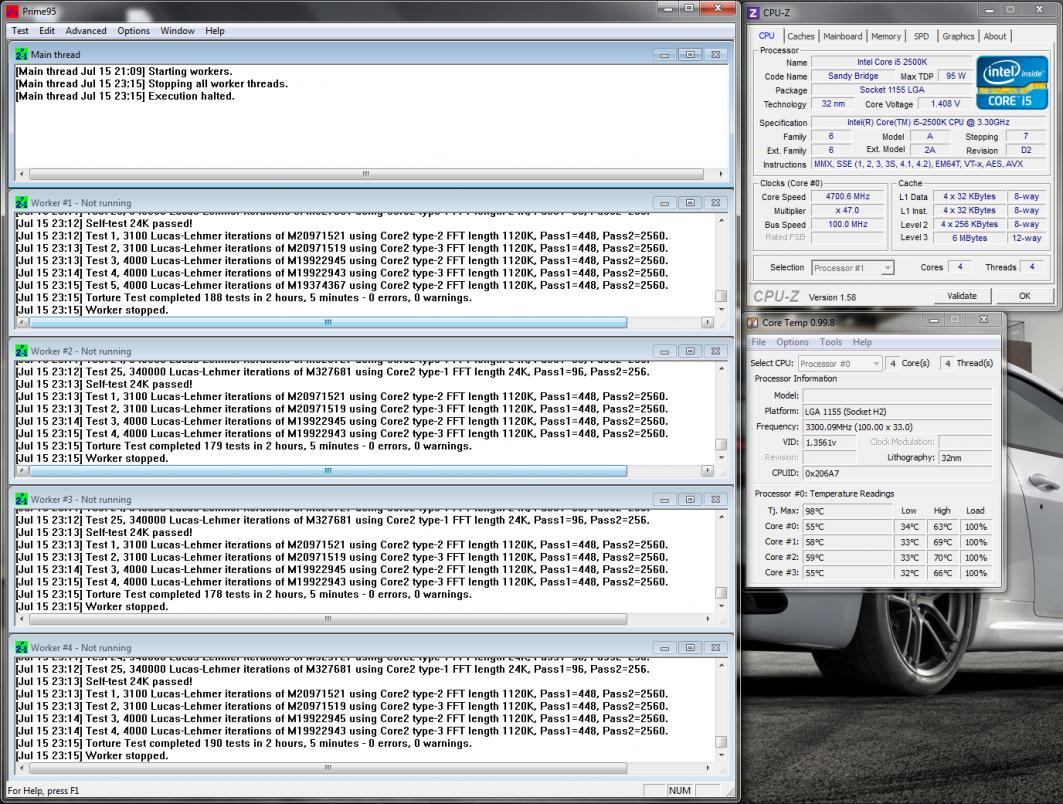Switch to the Caches tab in CPU-Z
Viewport: 1063px width, 804px height.
(801, 36)
